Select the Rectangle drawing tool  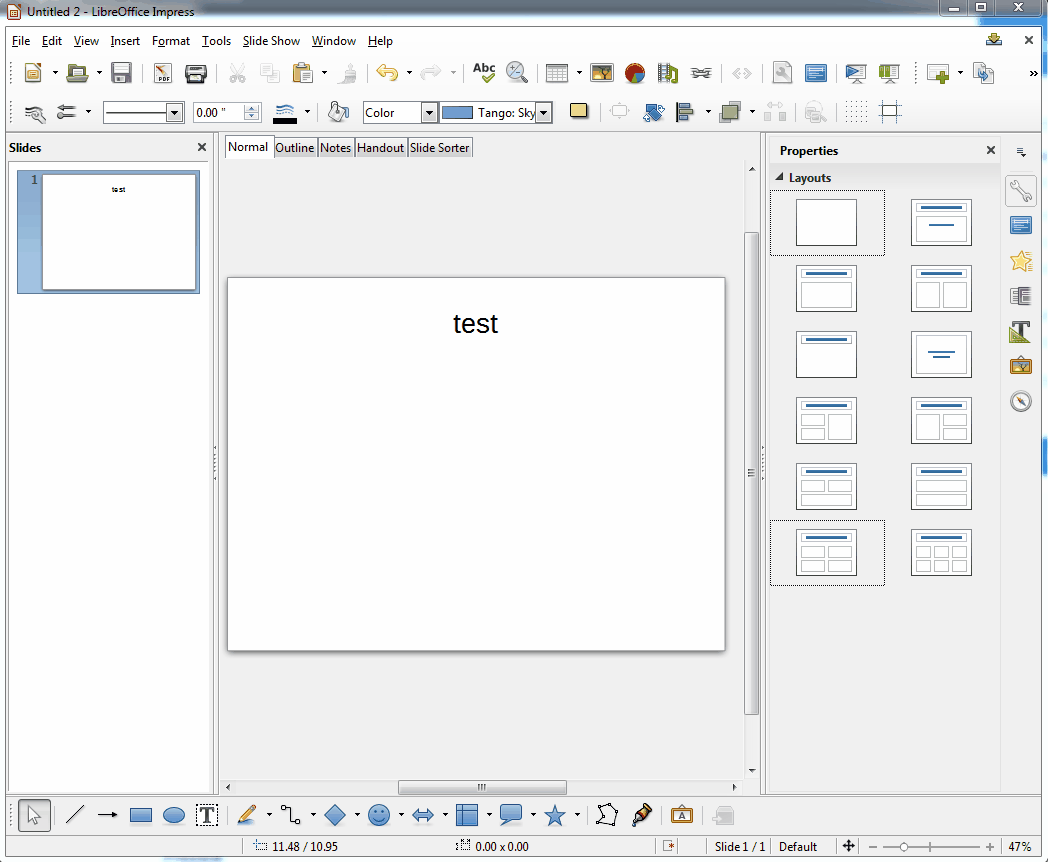point(141,816)
